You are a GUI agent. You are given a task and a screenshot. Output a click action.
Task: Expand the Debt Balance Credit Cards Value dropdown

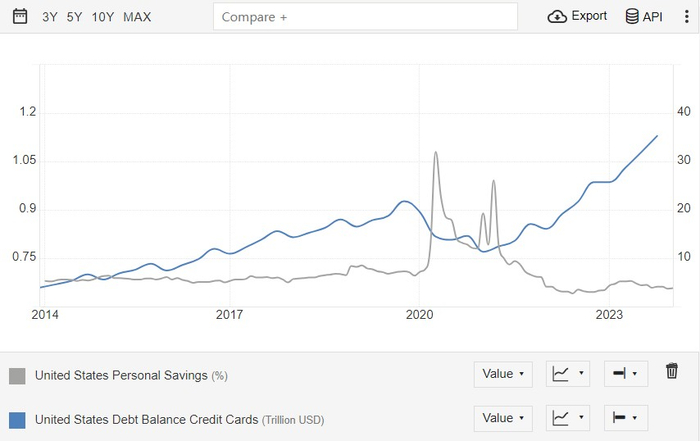point(503,418)
